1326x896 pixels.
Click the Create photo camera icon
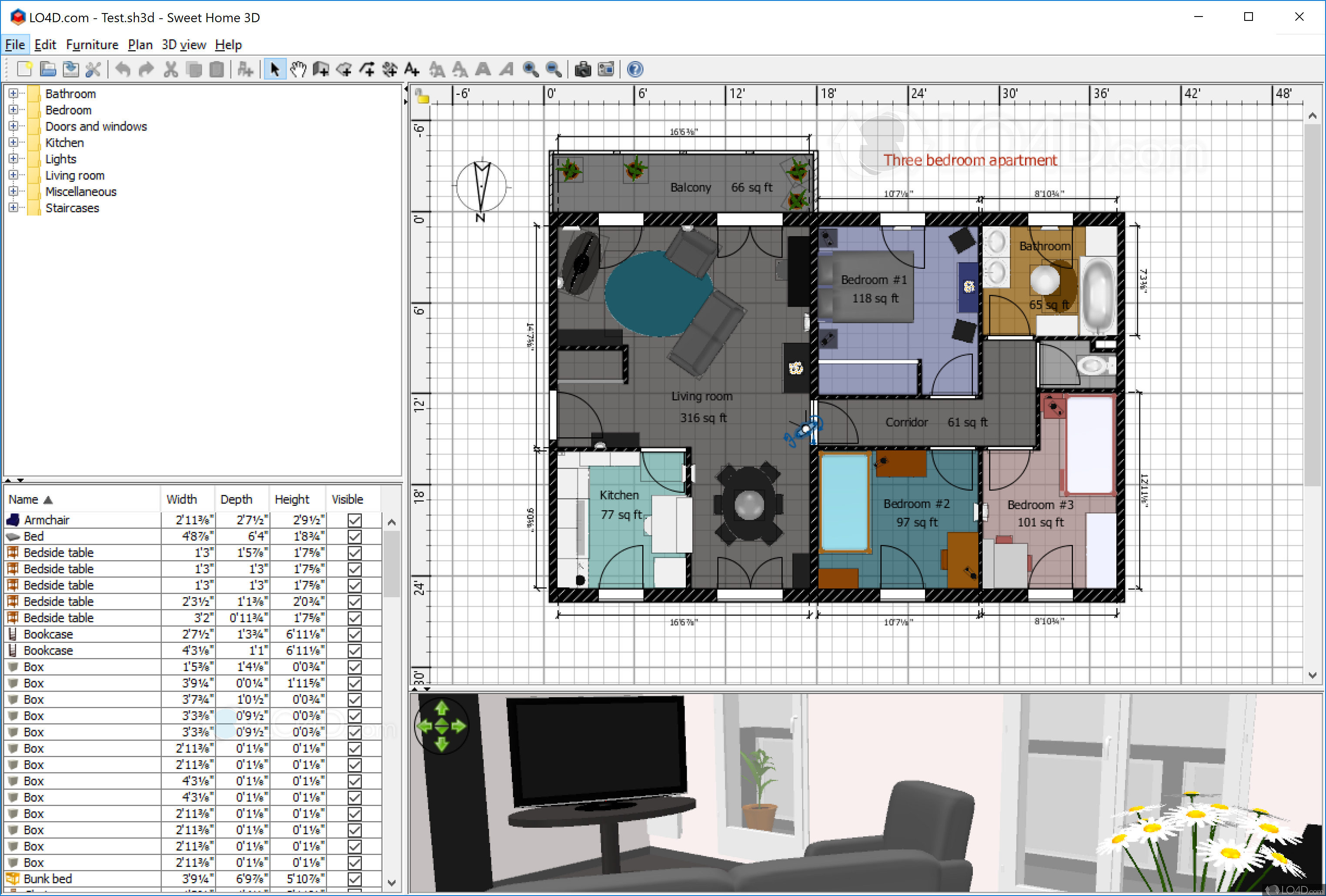click(x=583, y=70)
